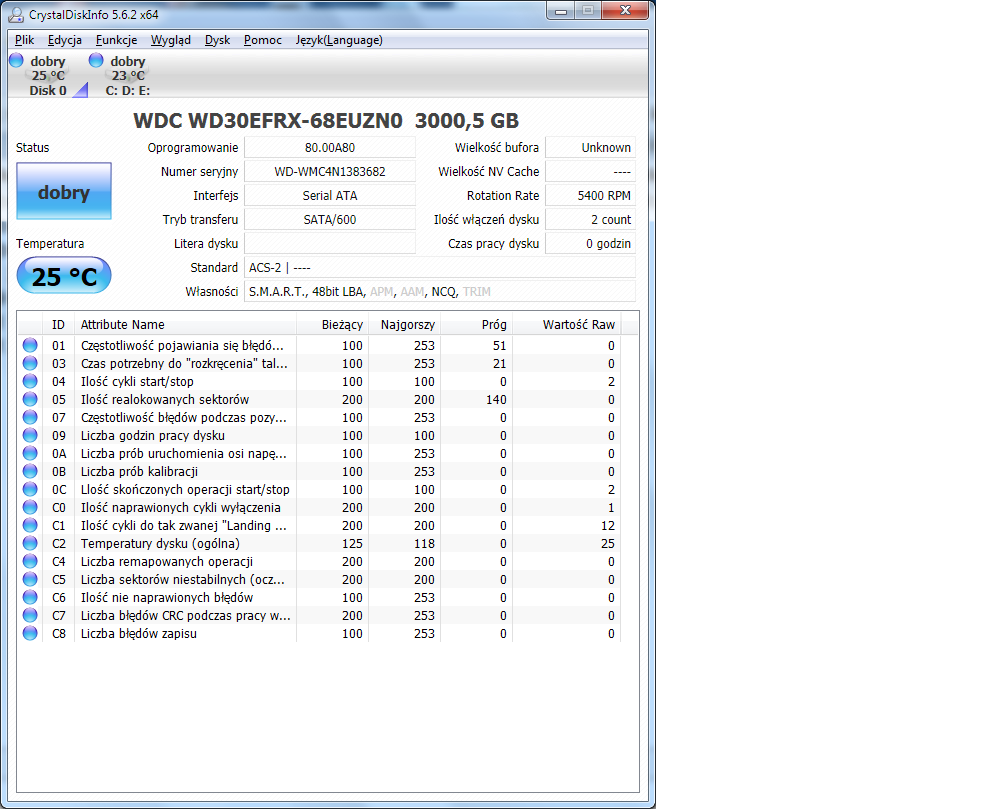This screenshot has width=986, height=809.
Task: Click status orb for attribute C5
Action: pos(30,580)
